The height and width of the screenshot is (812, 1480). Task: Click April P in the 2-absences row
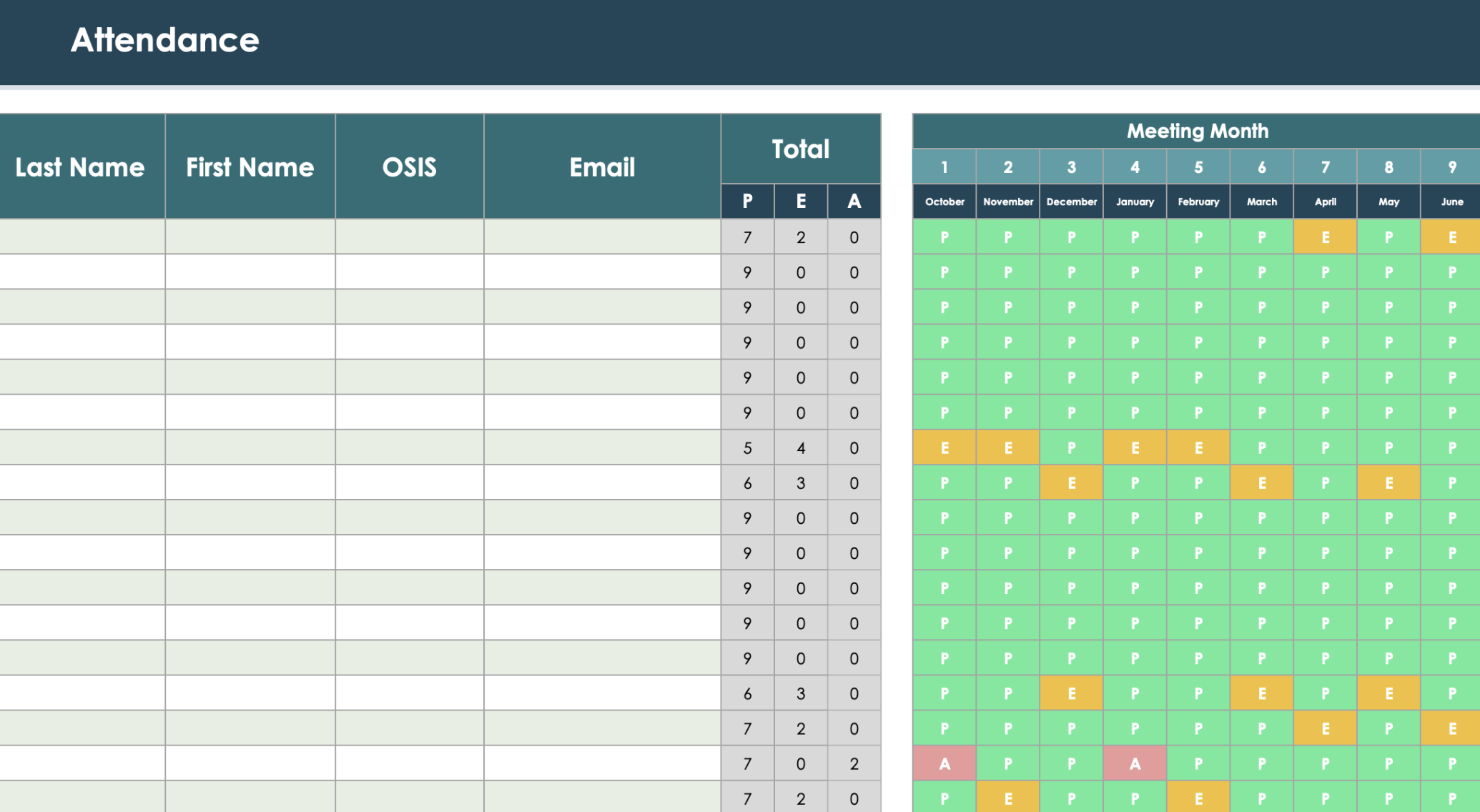(1326, 763)
